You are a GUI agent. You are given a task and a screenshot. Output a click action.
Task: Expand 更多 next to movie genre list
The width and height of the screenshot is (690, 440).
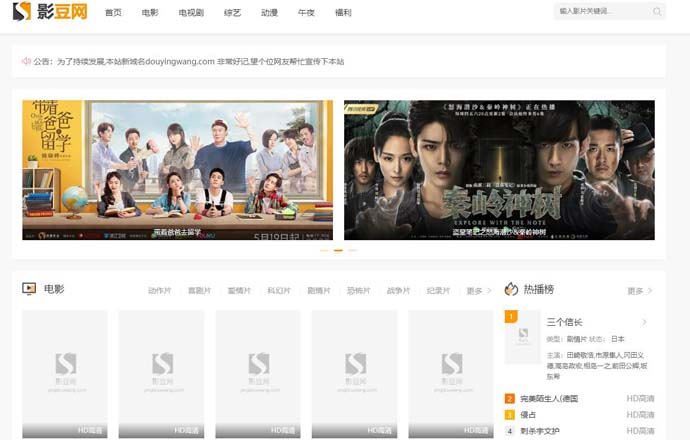(x=478, y=291)
